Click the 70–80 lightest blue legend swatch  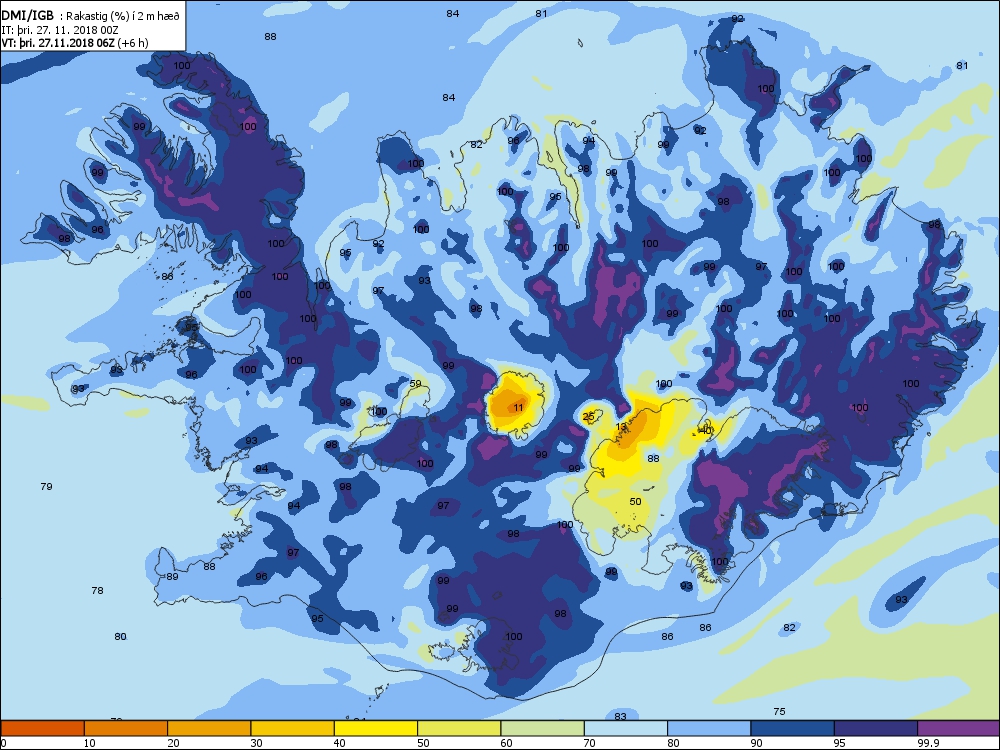[x=626, y=728]
